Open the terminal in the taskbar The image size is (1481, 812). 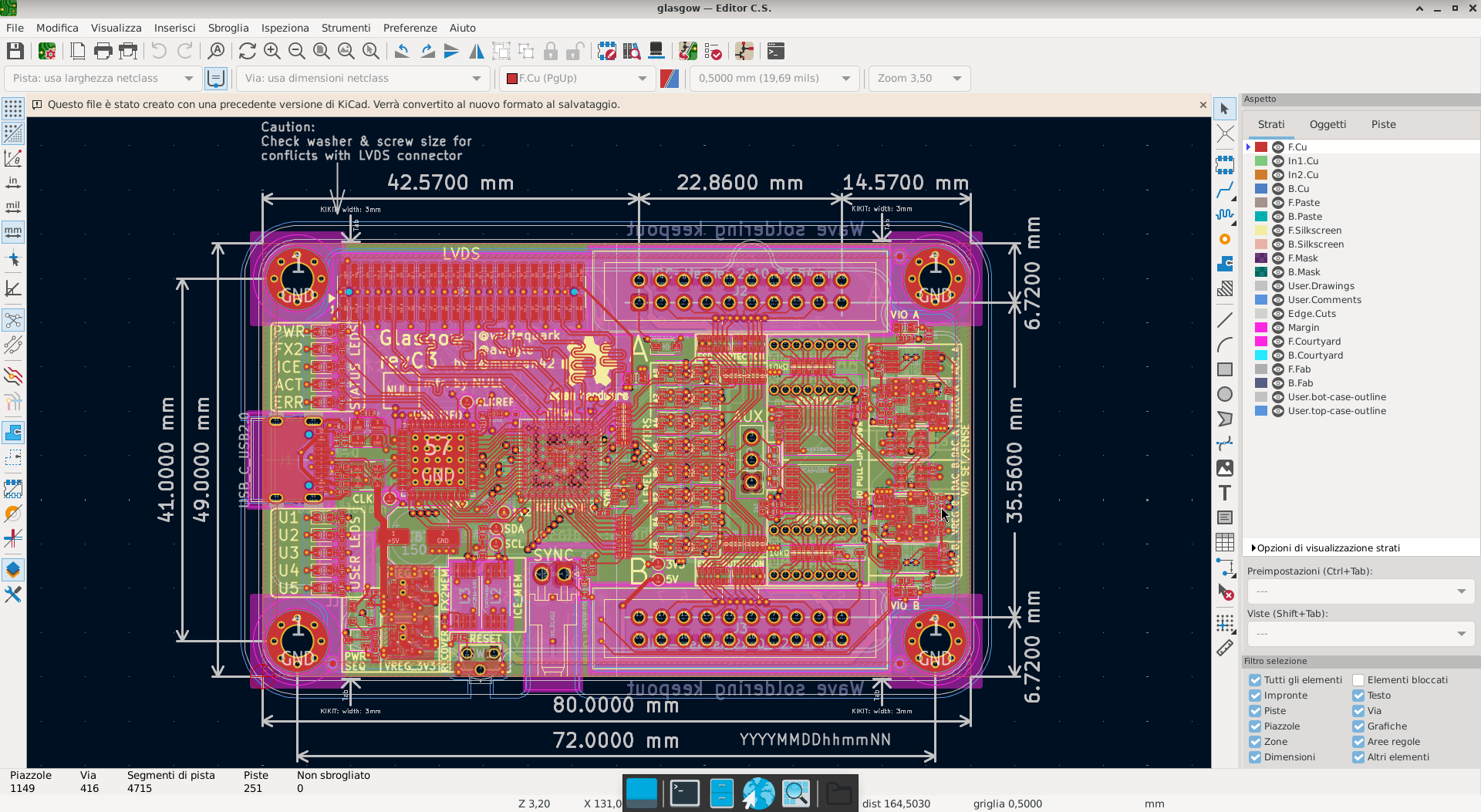(684, 793)
